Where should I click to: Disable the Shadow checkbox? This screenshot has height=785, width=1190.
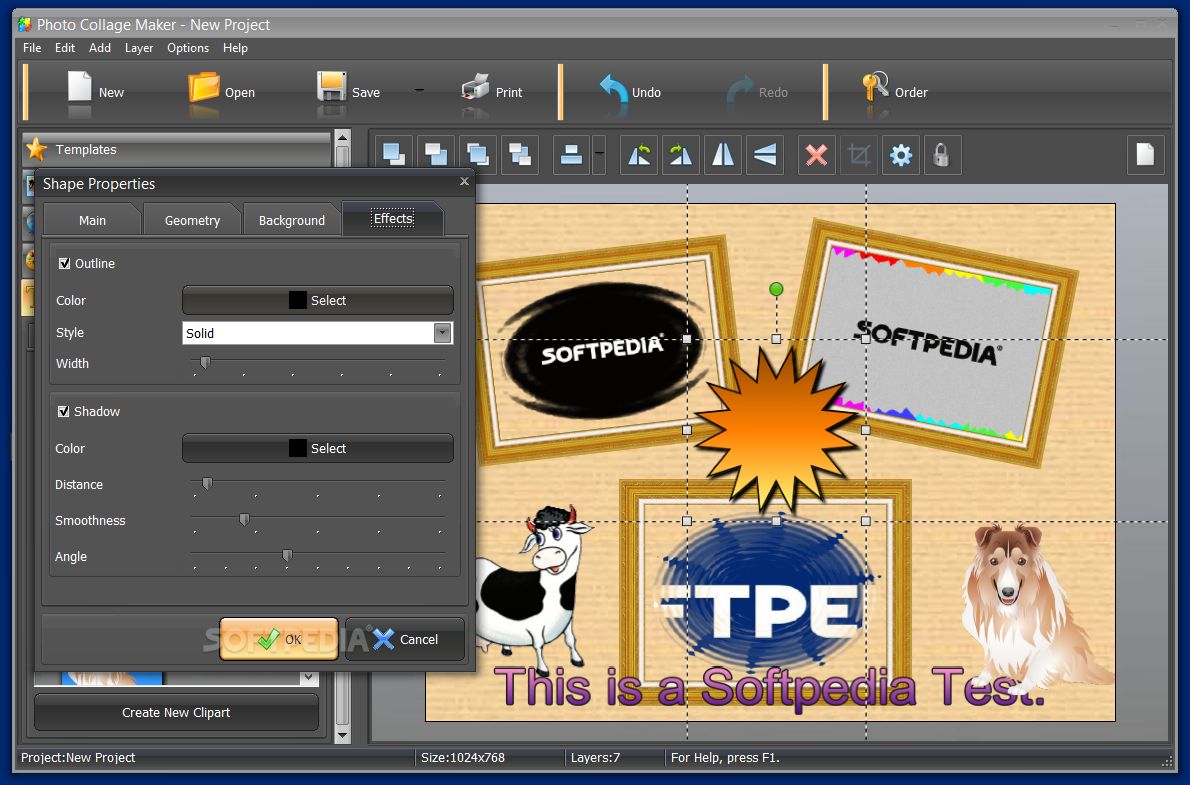click(x=64, y=411)
